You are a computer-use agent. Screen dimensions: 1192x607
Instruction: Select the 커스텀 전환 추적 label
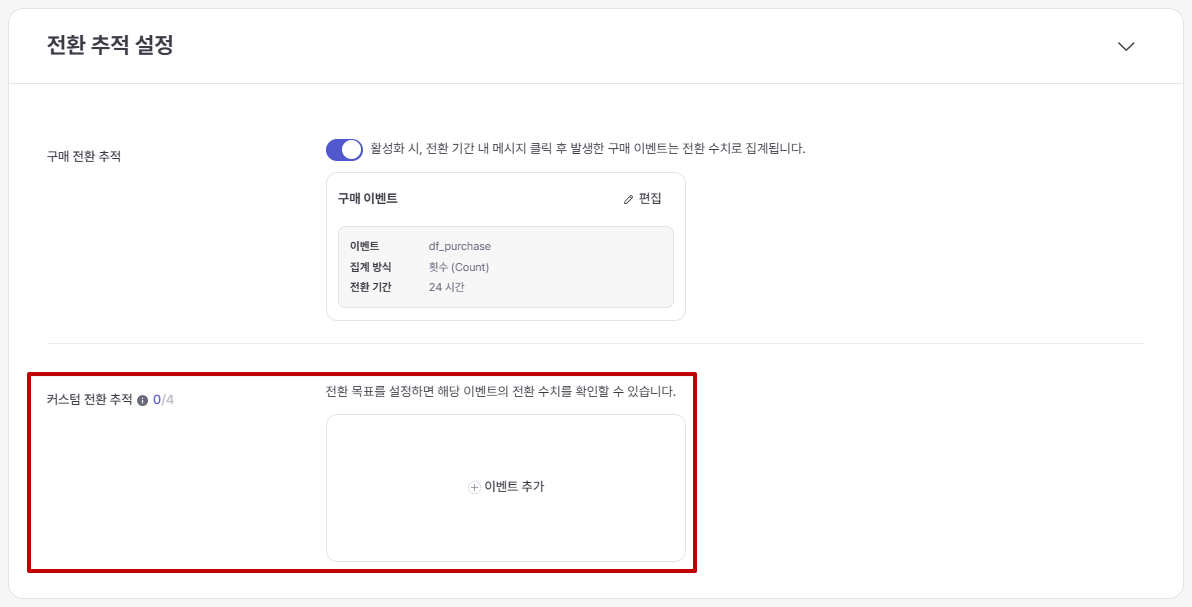pos(89,399)
